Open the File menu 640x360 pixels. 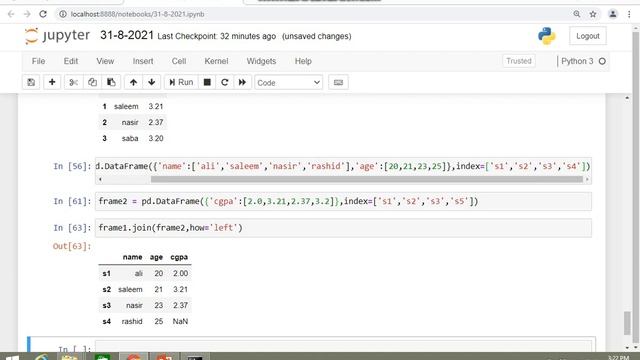[38, 61]
